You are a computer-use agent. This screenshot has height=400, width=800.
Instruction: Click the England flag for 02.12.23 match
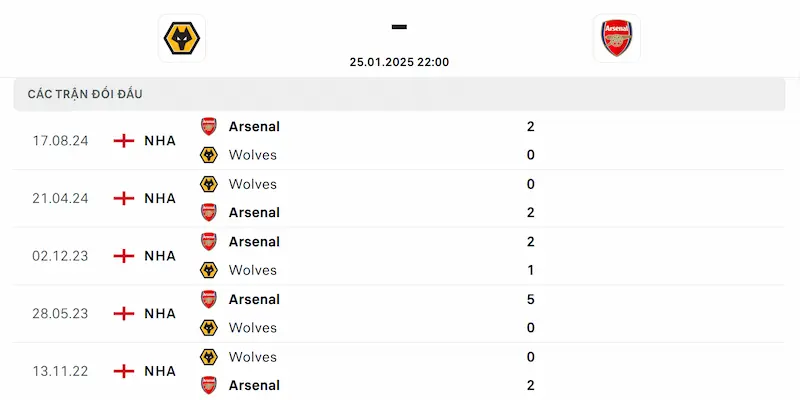[x=124, y=256]
